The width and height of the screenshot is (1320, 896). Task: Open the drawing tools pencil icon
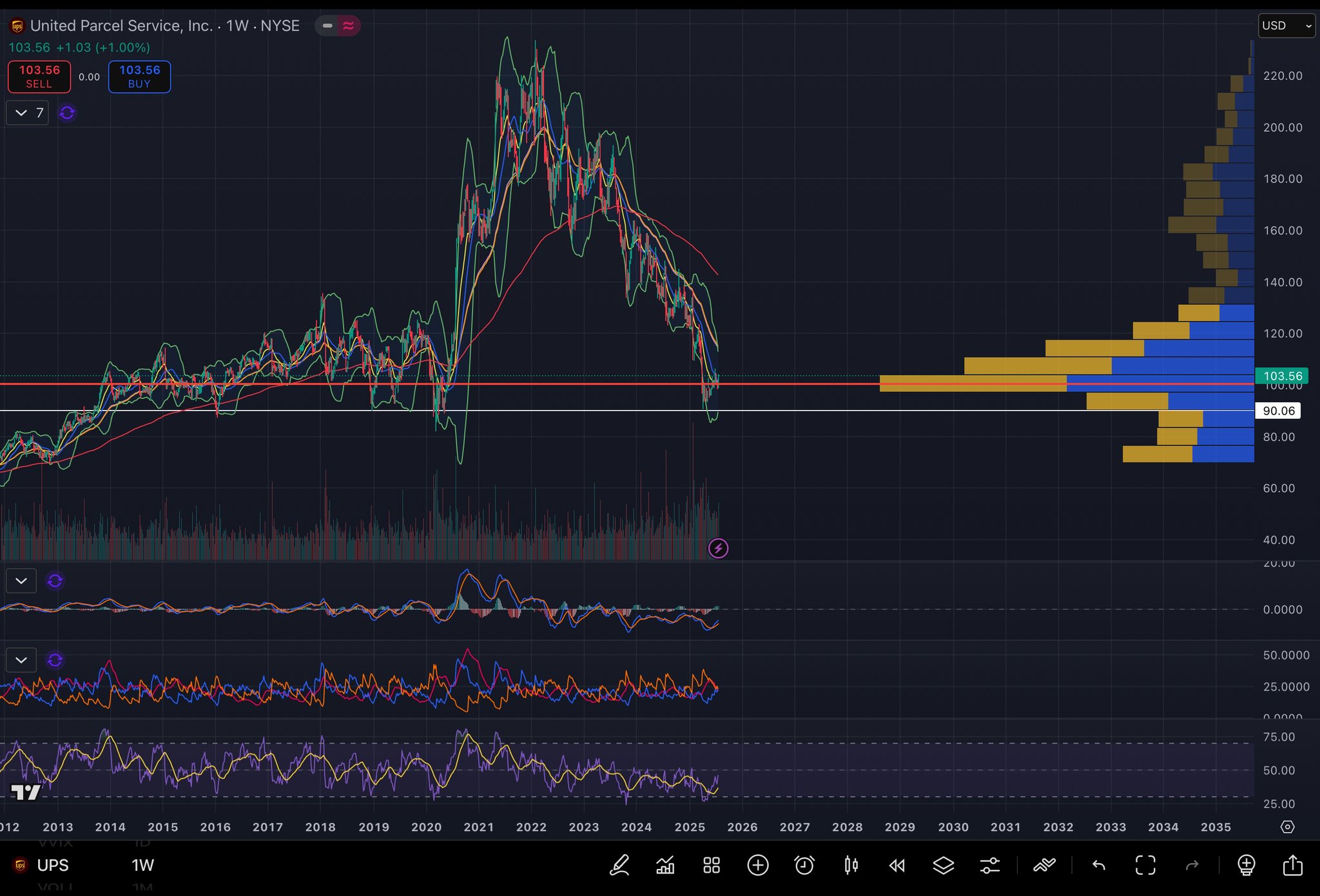pyautogui.click(x=619, y=865)
